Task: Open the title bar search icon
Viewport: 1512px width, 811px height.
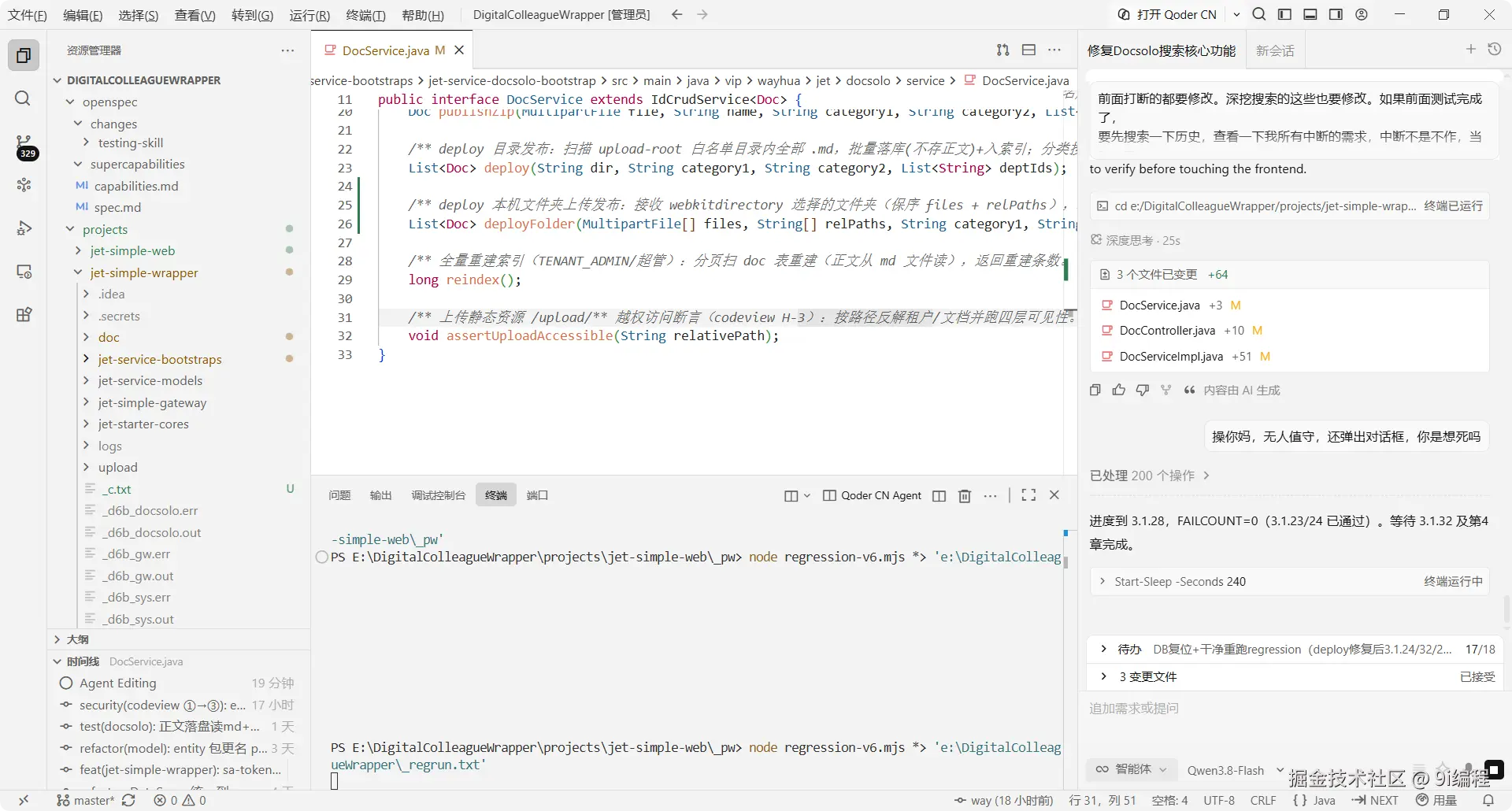Action: point(1259,14)
